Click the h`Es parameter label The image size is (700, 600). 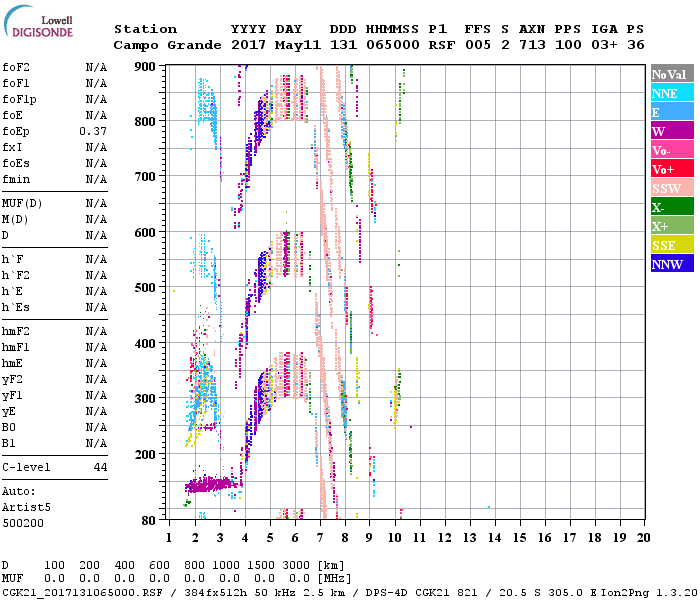16,308
